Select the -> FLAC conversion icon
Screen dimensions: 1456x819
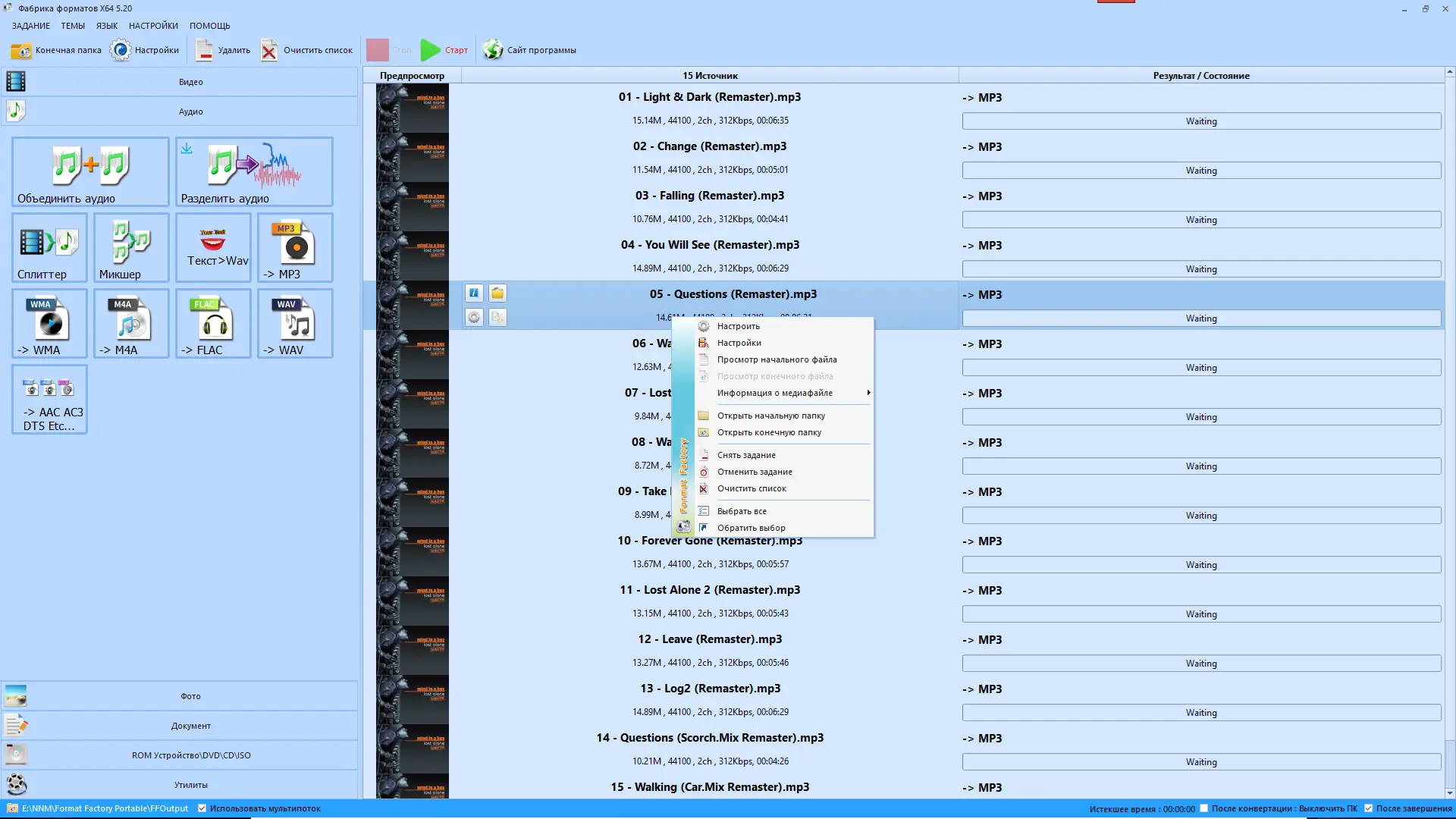pyautogui.click(x=213, y=324)
